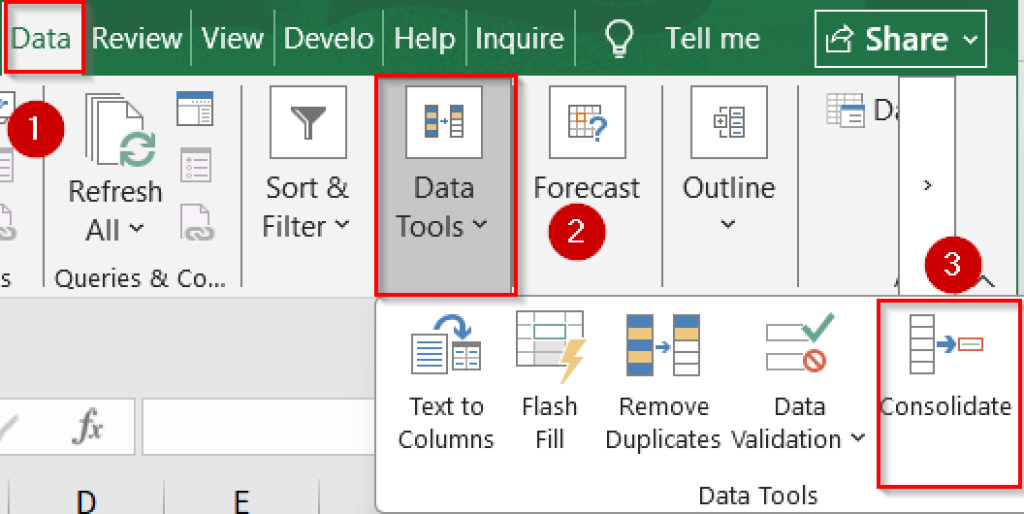1024x514 pixels.
Task: Click the Data Validation icon
Action: pyautogui.click(x=800, y=343)
